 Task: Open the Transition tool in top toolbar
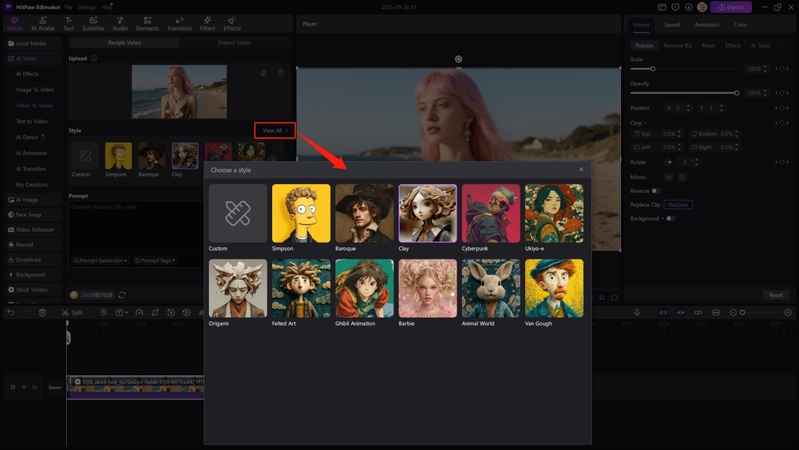tap(179, 23)
